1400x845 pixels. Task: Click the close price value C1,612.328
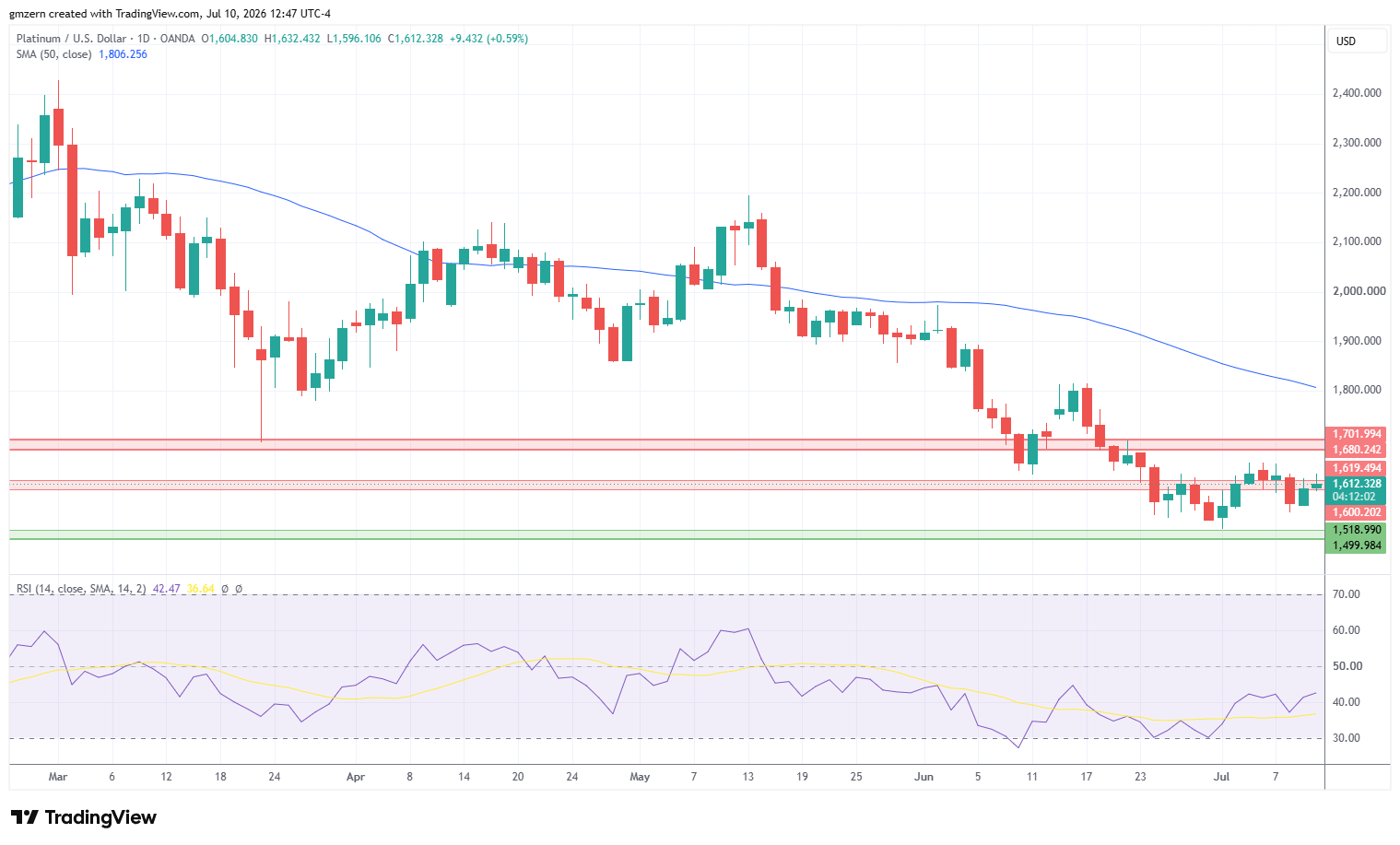(x=415, y=39)
